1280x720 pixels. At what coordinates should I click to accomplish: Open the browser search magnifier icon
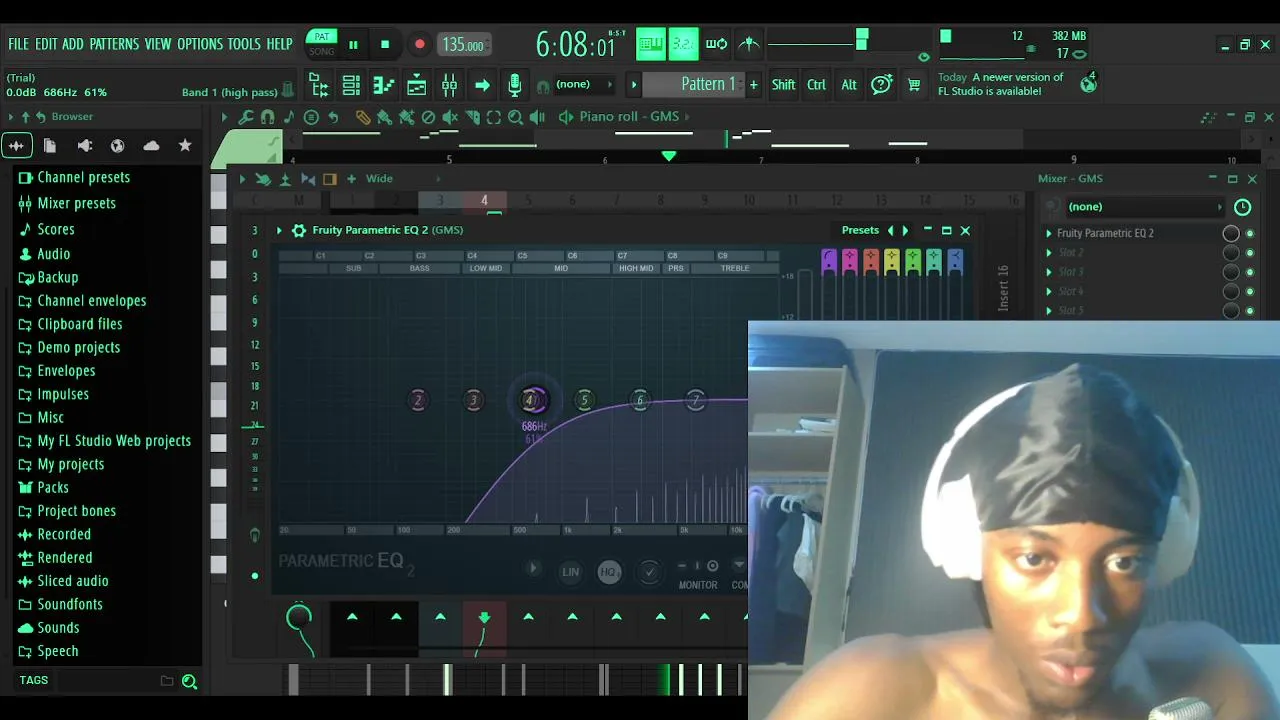(189, 681)
